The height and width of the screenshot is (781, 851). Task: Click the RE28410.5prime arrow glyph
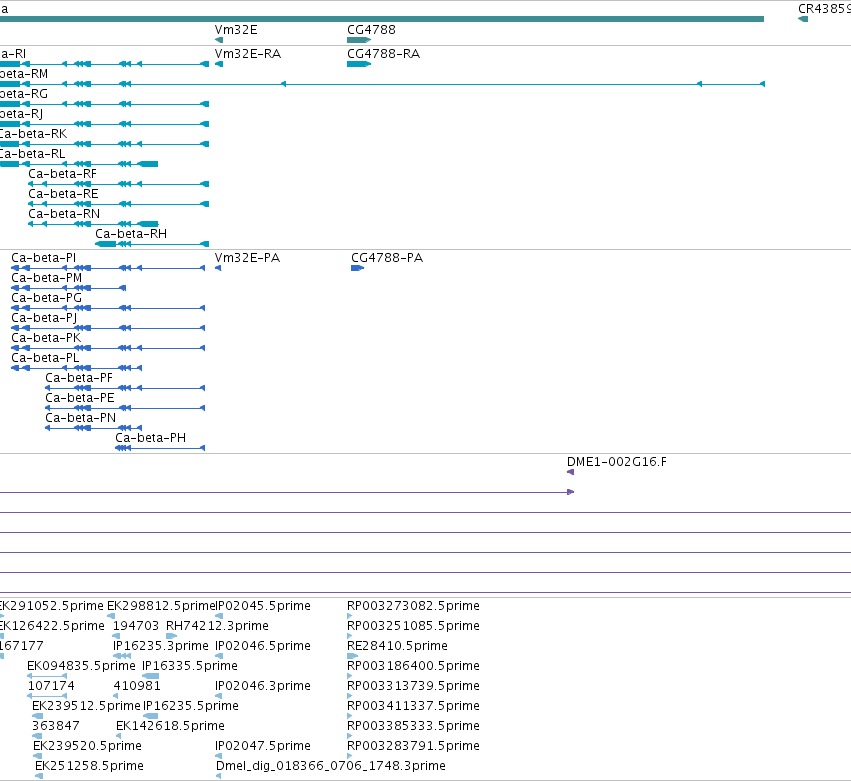tap(352, 656)
